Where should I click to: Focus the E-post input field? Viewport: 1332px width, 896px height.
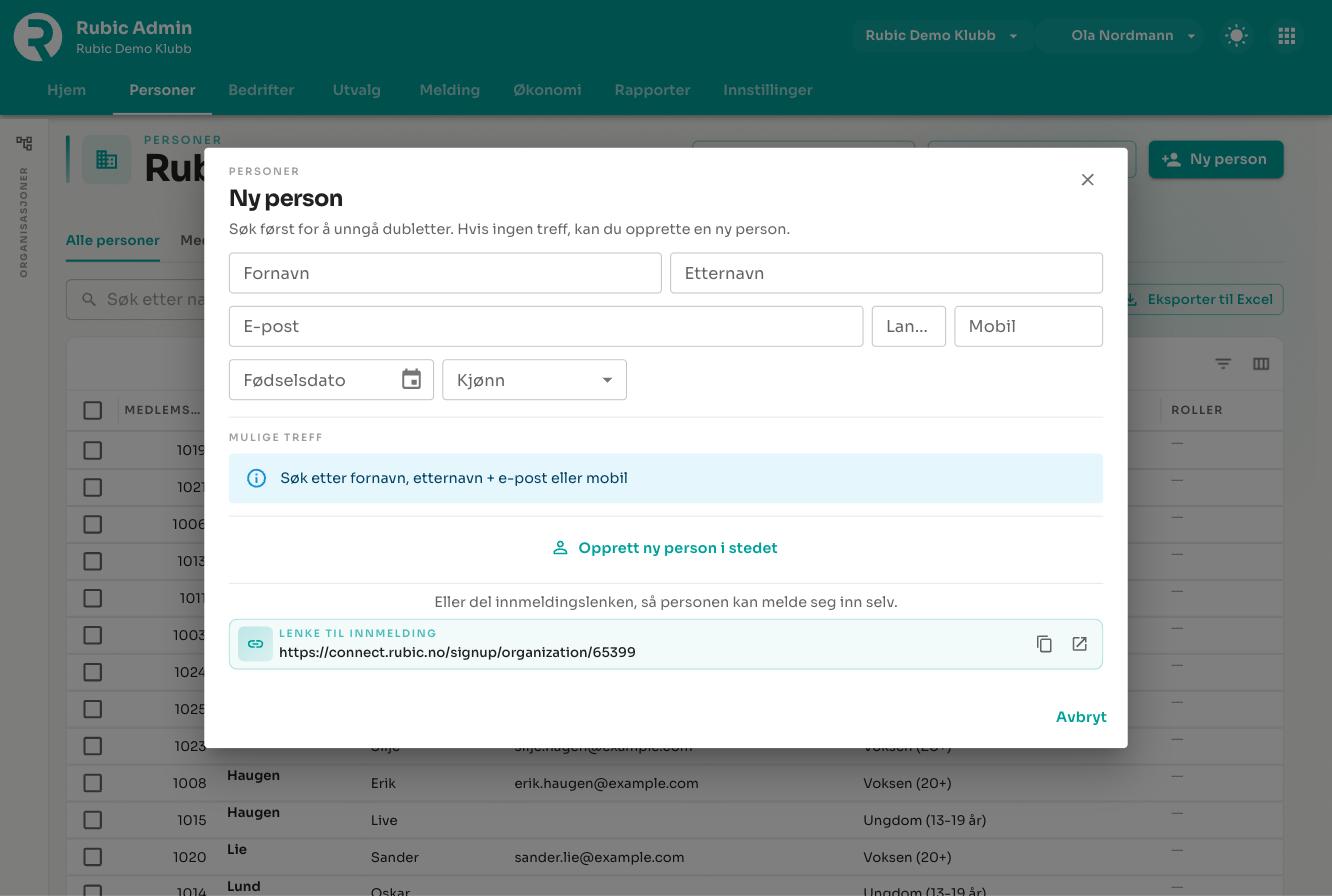point(546,326)
